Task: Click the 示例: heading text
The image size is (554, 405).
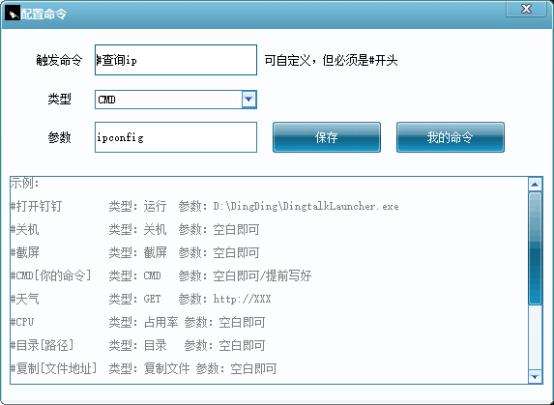Action: coord(25,183)
